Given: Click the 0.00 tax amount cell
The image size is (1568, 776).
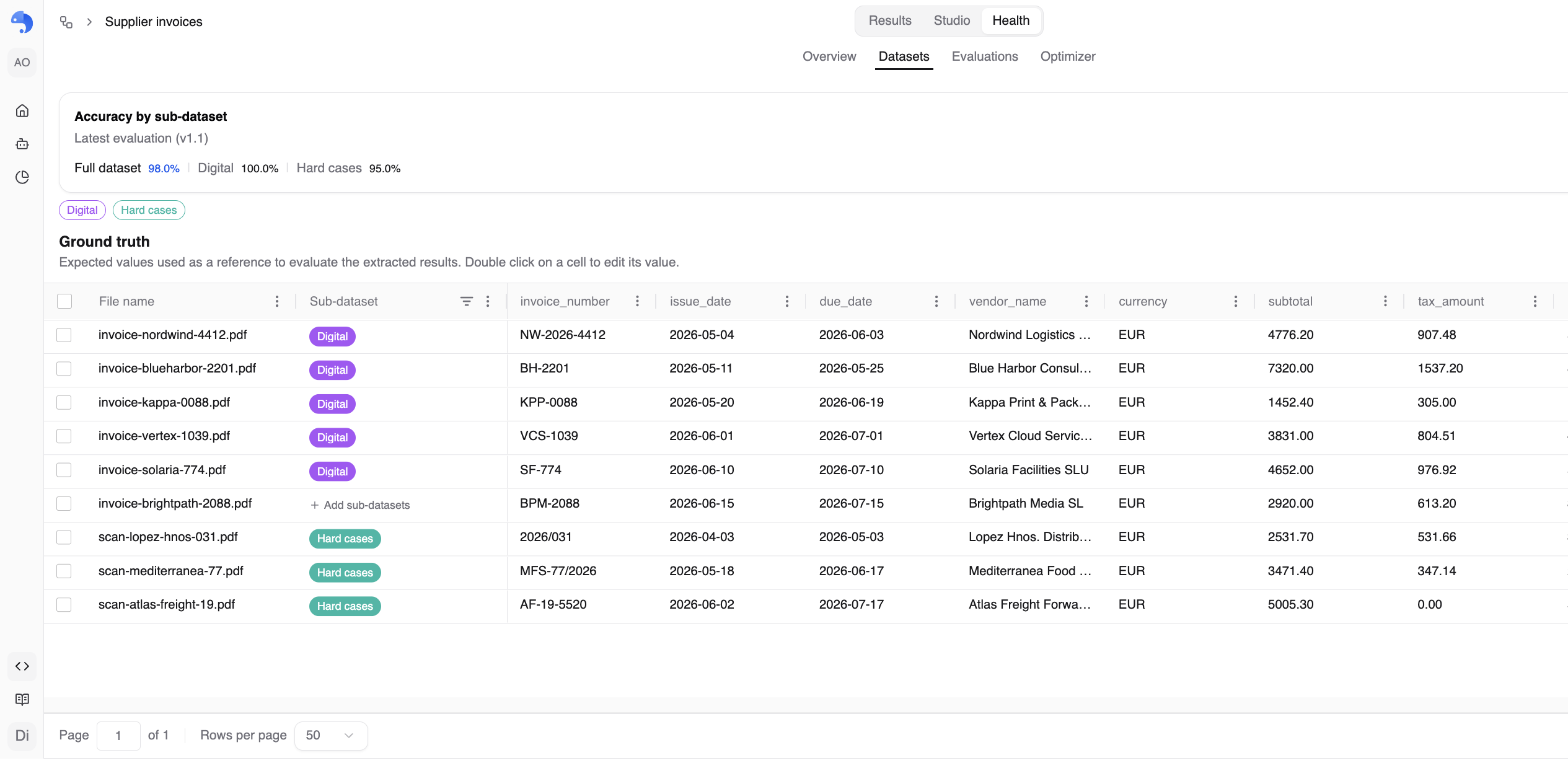Looking at the screenshot, I should (1429, 605).
